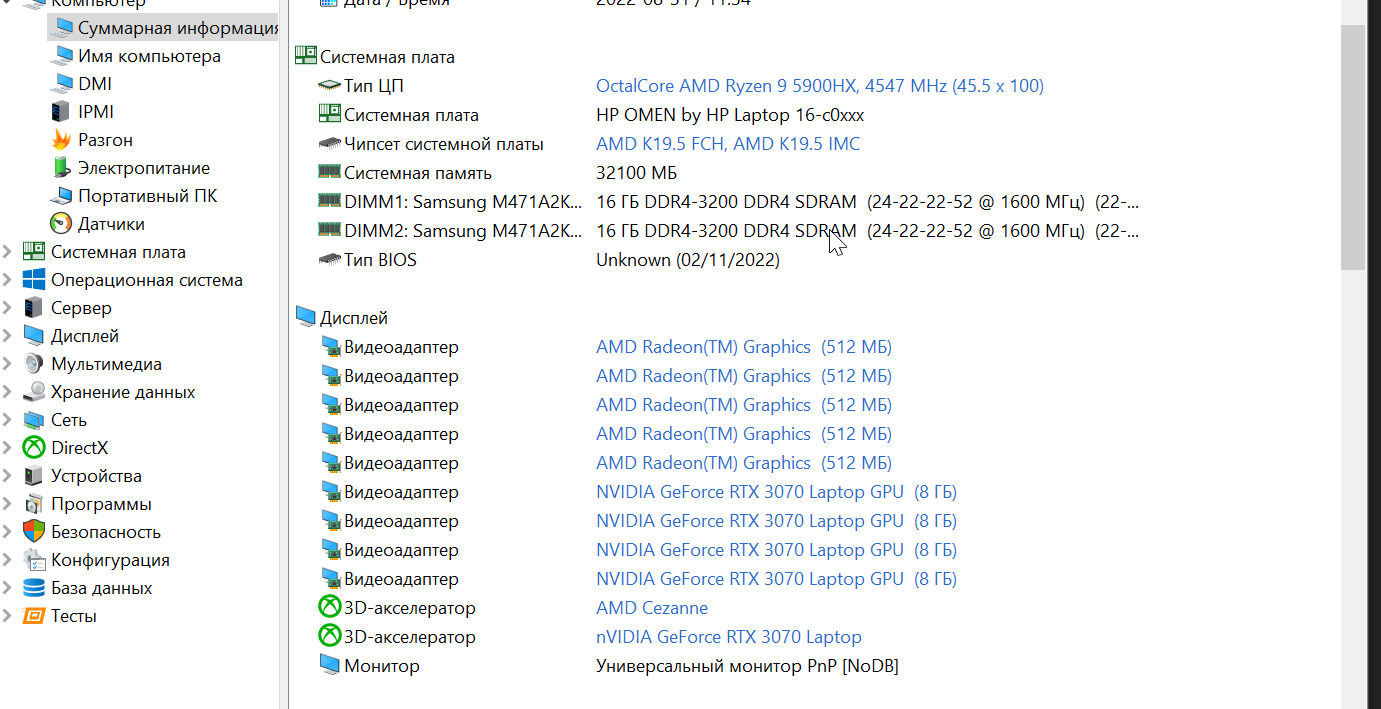
Task: Open the AMD Ryzen 9 5900HX link
Action: pyautogui.click(x=819, y=86)
